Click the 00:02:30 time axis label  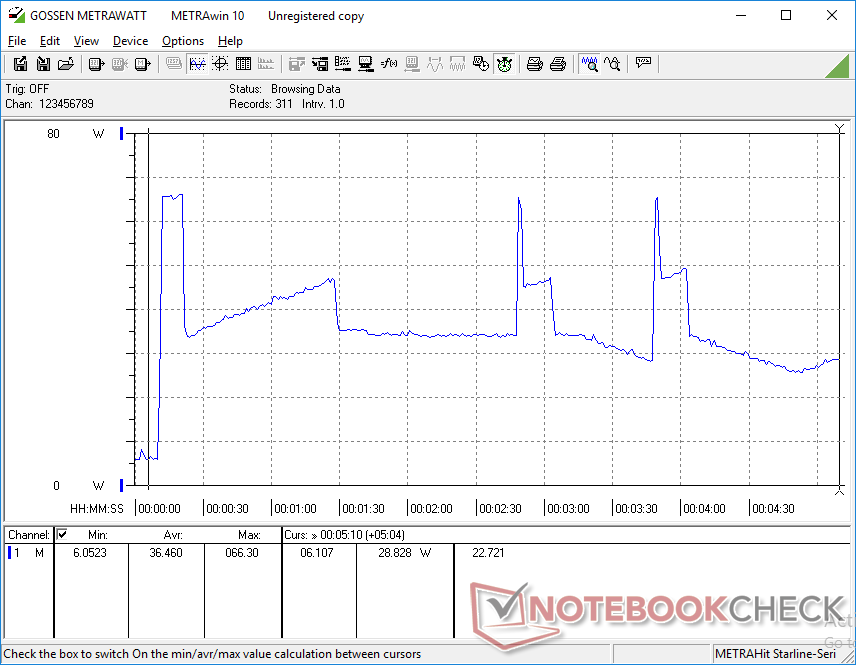click(x=501, y=508)
